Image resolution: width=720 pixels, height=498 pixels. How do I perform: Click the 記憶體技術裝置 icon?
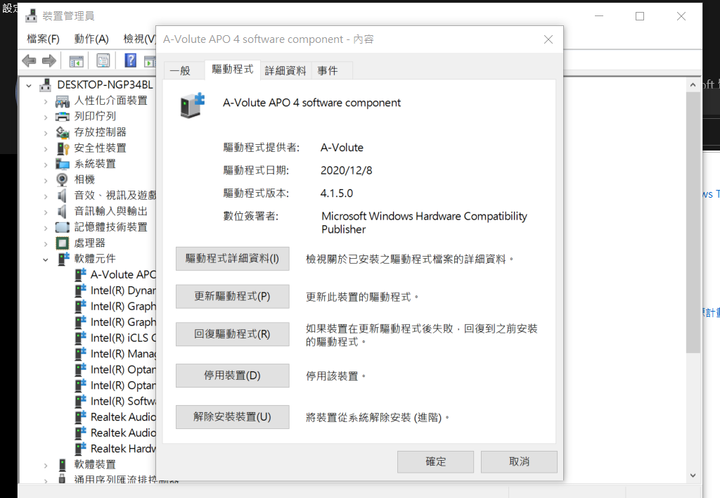coord(62,227)
